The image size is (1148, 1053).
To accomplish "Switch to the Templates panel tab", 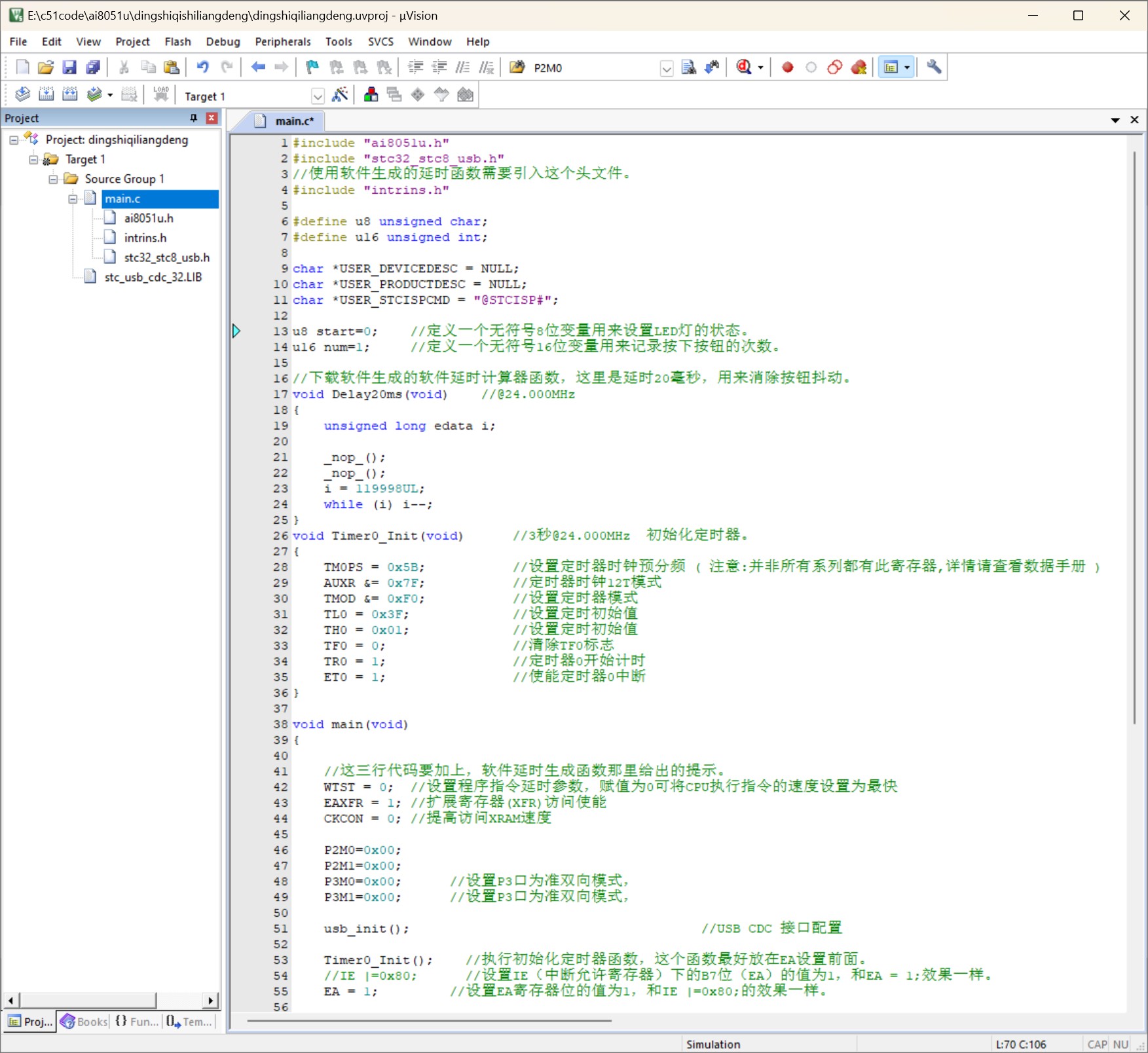I will (189, 1022).
